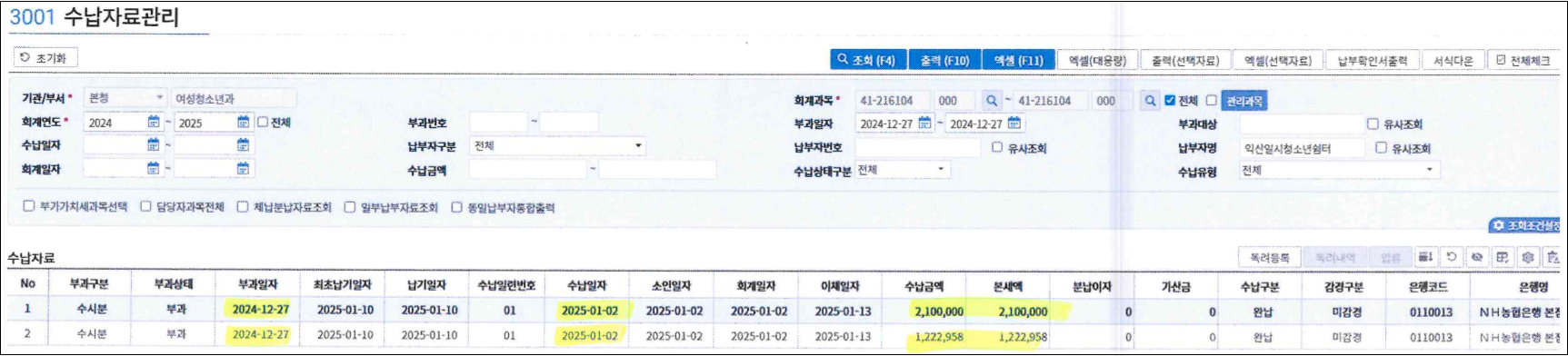This screenshot has height=356, width=1568.
Task: Click first 회계과목 search magnifier icon
Action: click(992, 100)
